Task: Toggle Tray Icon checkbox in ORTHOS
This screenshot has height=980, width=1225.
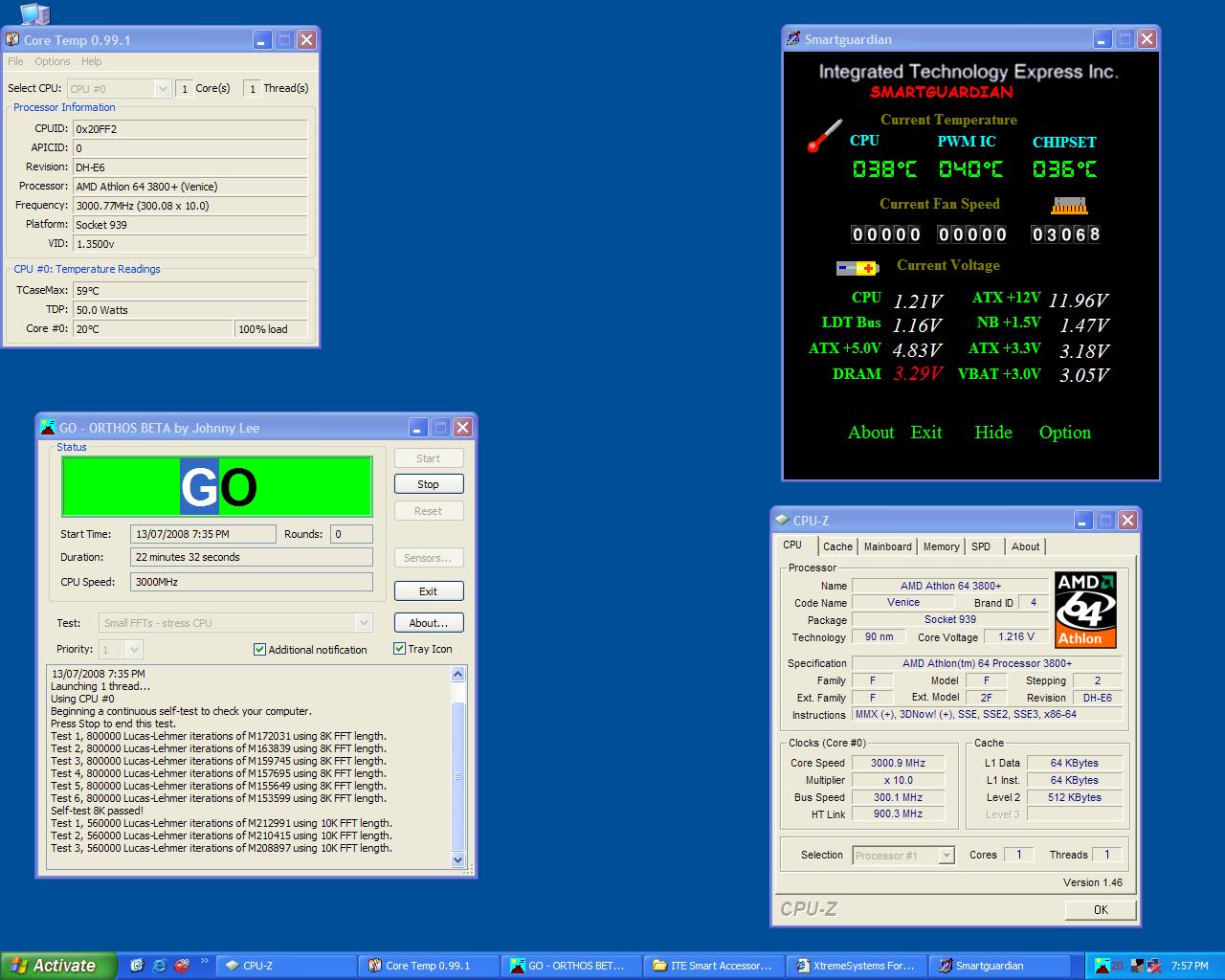Action: coord(400,648)
